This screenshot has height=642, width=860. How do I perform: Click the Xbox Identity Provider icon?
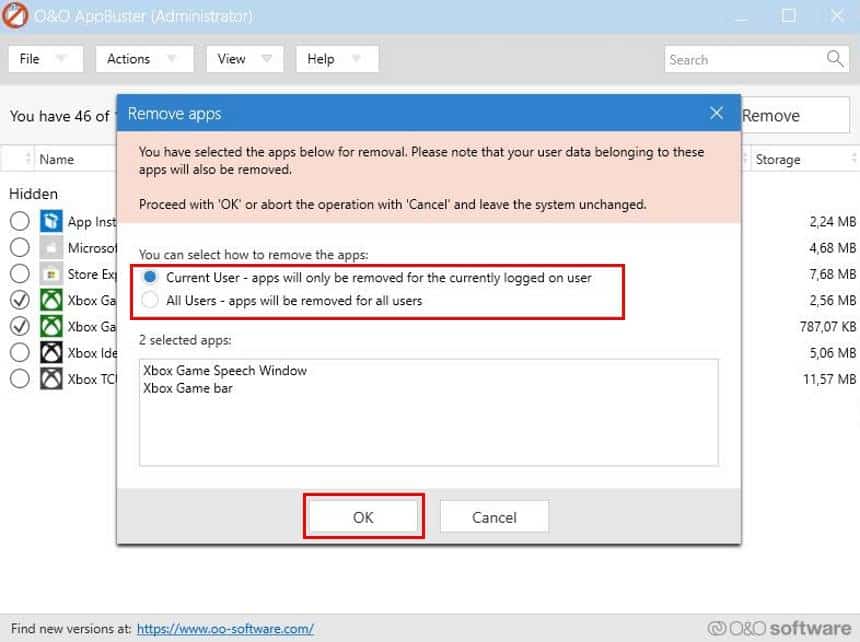tap(51, 353)
